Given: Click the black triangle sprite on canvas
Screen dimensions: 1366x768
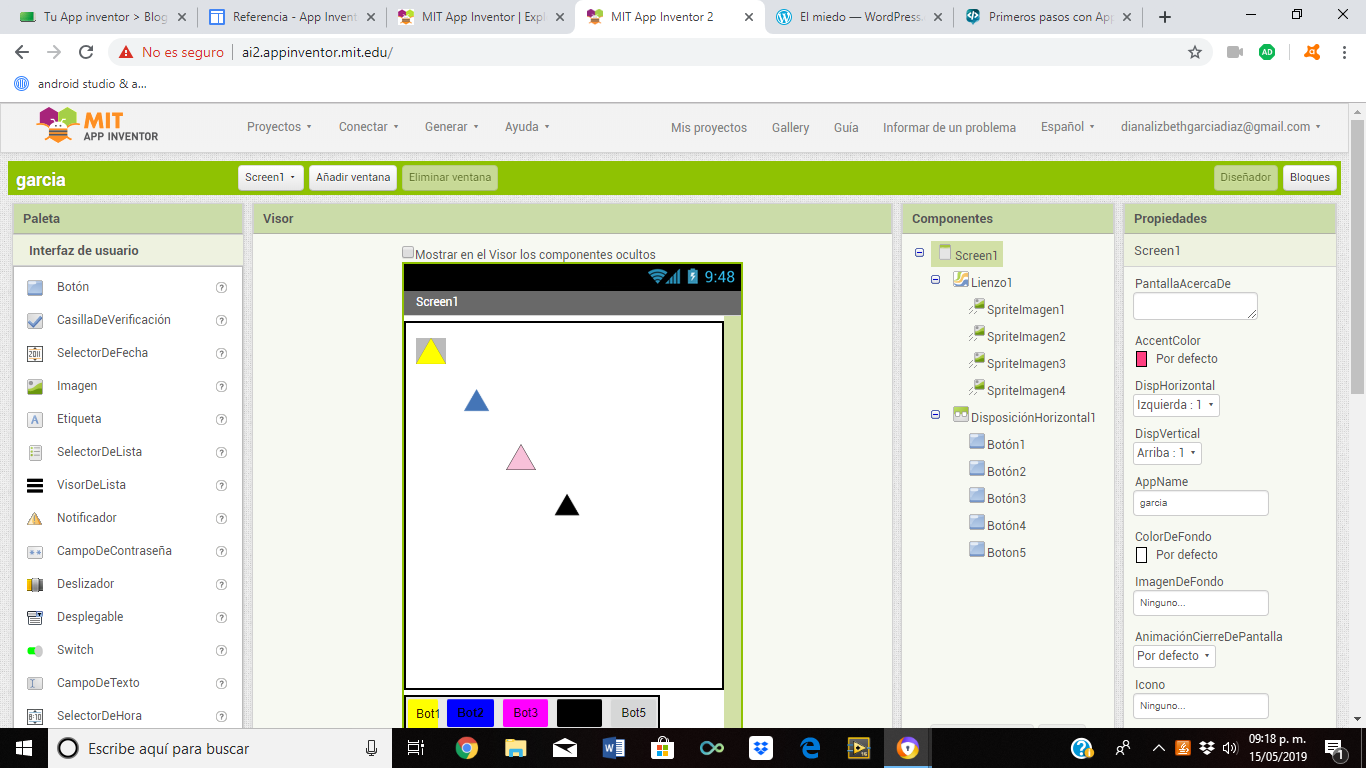Looking at the screenshot, I should click(567, 505).
